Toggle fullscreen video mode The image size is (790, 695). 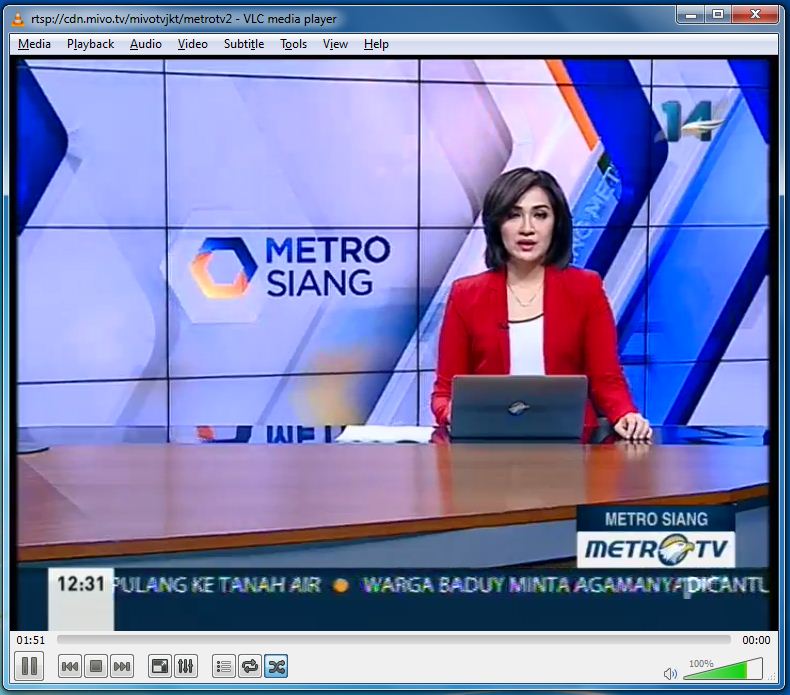tap(160, 667)
